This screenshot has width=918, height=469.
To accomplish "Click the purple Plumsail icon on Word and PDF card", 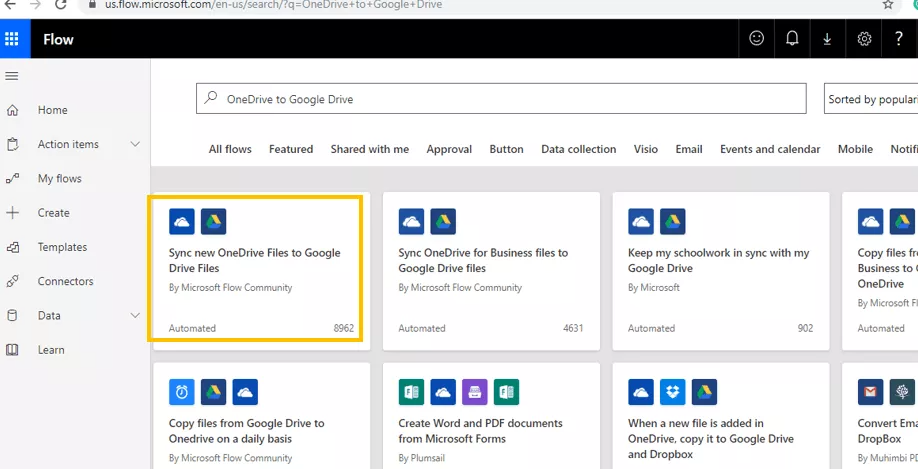I will tap(474, 392).
